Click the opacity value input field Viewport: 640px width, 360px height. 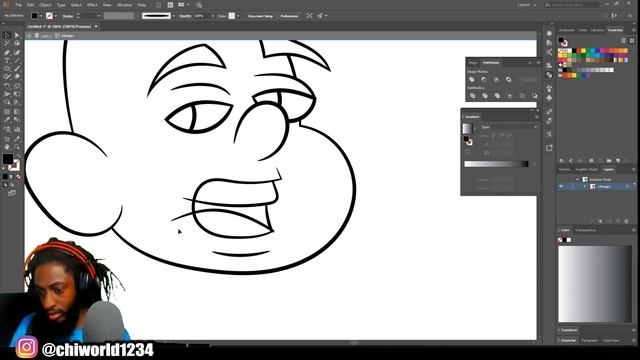200,16
